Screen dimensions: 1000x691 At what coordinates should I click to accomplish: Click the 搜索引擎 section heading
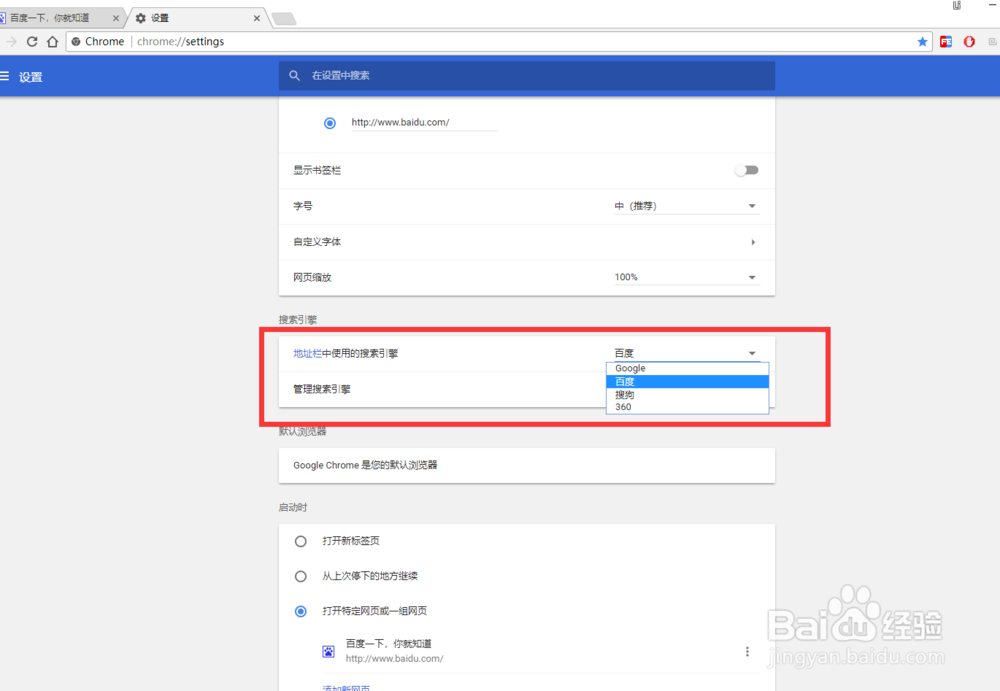pos(298,320)
